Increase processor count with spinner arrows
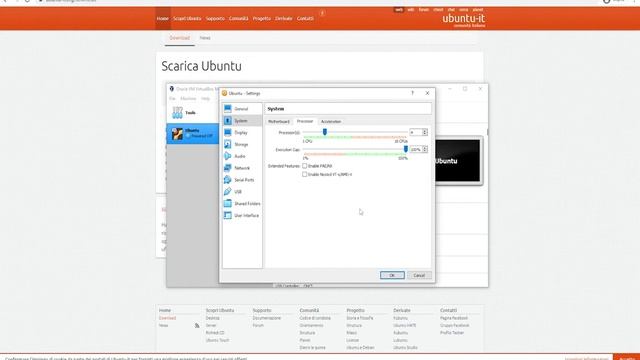 pyautogui.click(x=425, y=132)
